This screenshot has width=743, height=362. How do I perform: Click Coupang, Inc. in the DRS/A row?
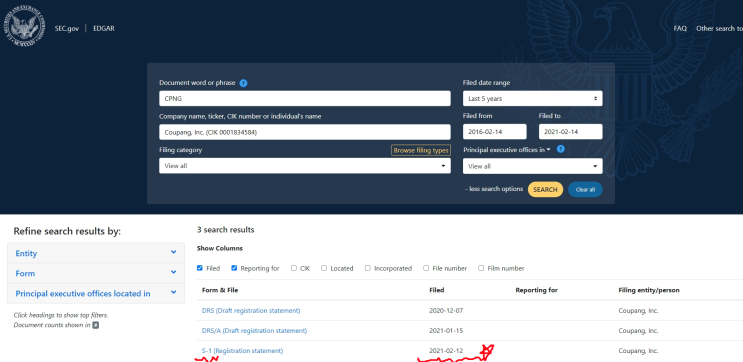coord(638,331)
